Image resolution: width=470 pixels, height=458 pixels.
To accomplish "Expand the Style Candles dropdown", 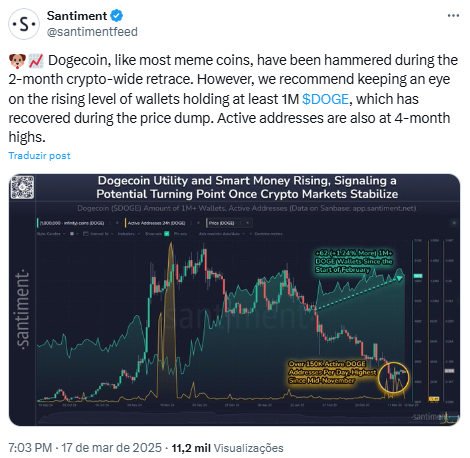I will (51, 234).
